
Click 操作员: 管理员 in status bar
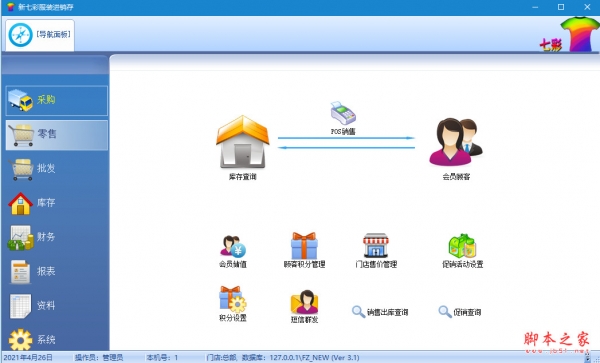99,358
